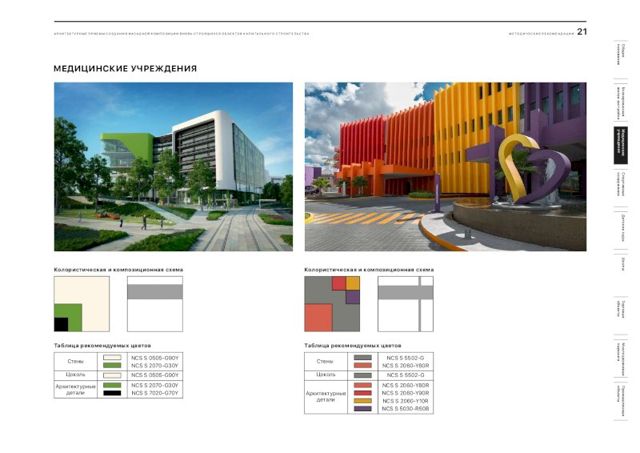Click the Архитектурные детали label in left table

(x=75, y=389)
